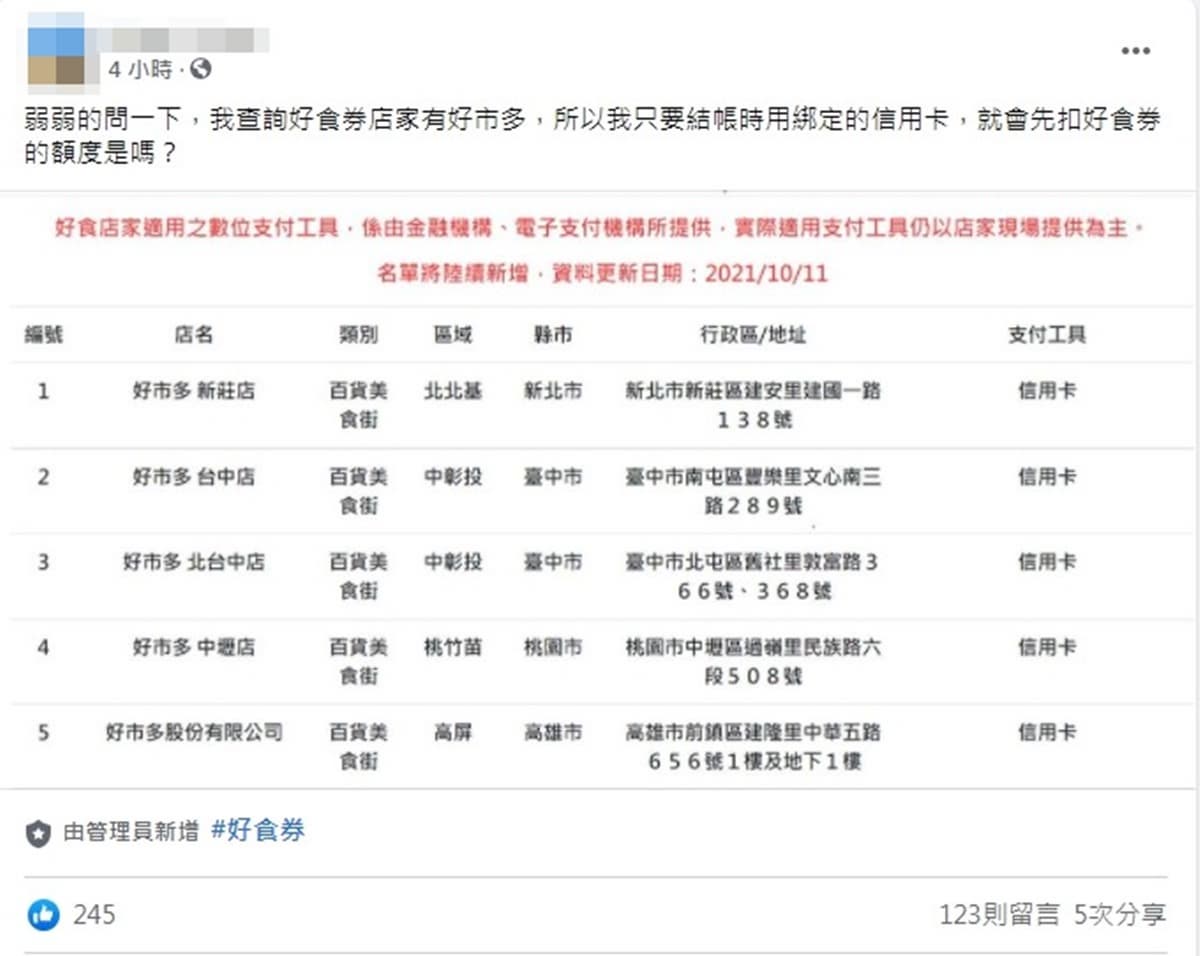Click the 新北市新莊區 address cell

pyautogui.click(x=753, y=405)
